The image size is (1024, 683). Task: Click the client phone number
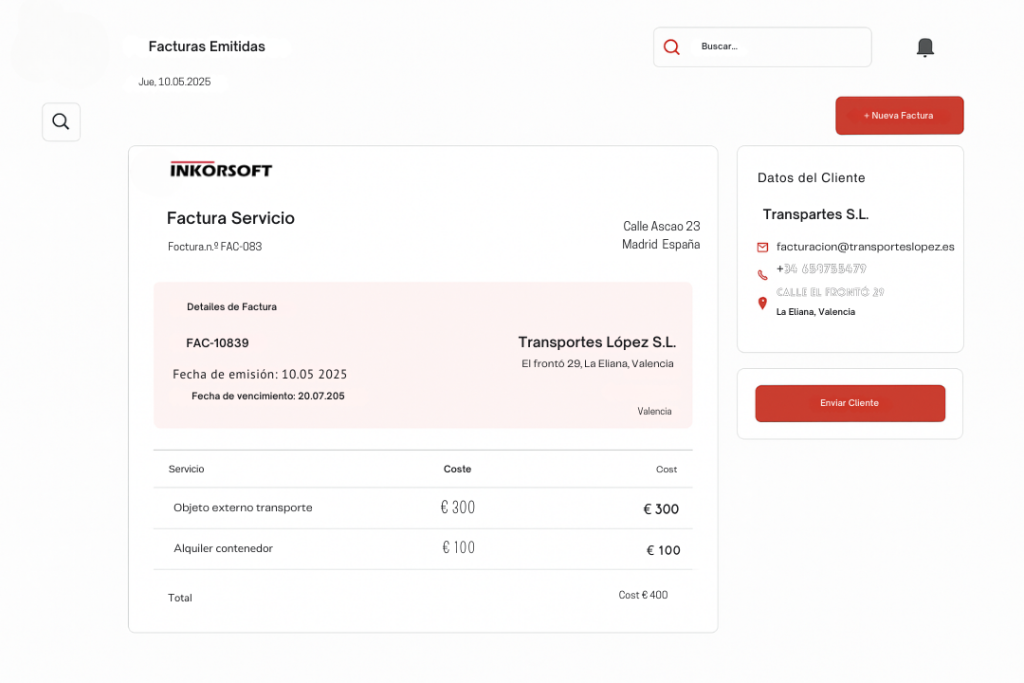tap(821, 269)
